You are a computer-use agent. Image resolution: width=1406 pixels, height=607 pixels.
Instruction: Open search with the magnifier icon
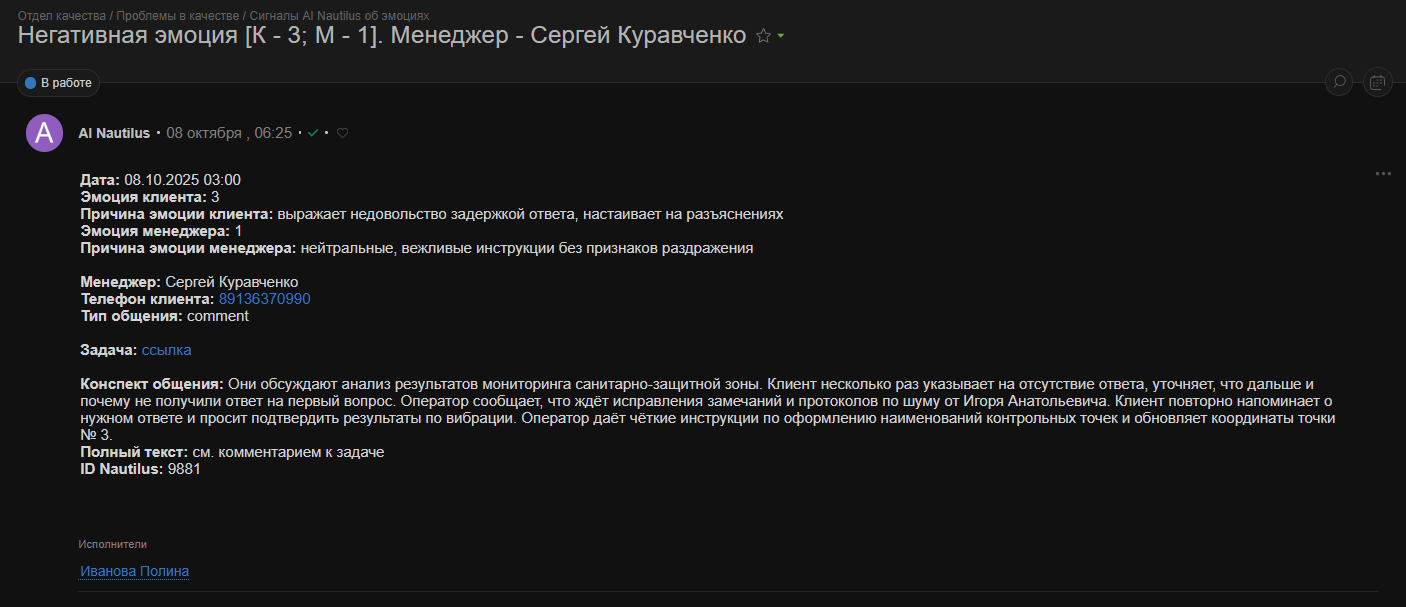click(1338, 82)
